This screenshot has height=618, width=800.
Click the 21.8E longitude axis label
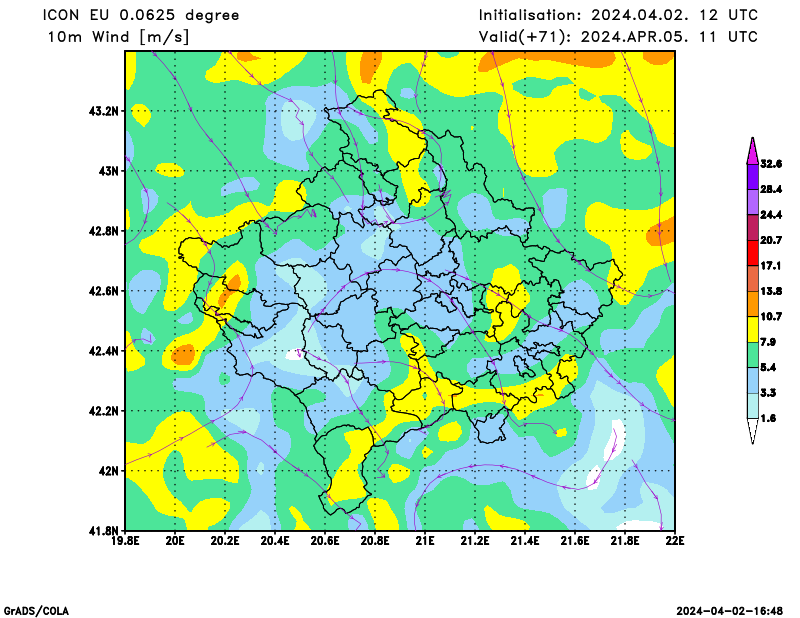[625, 540]
